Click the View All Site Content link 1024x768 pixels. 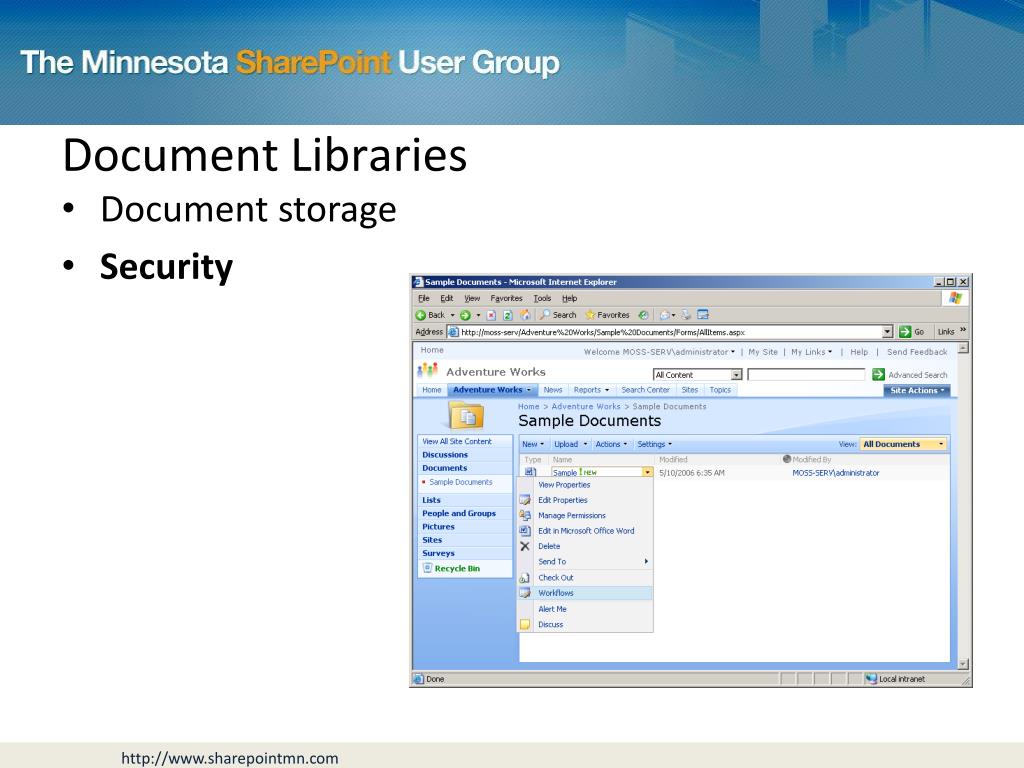tap(457, 441)
